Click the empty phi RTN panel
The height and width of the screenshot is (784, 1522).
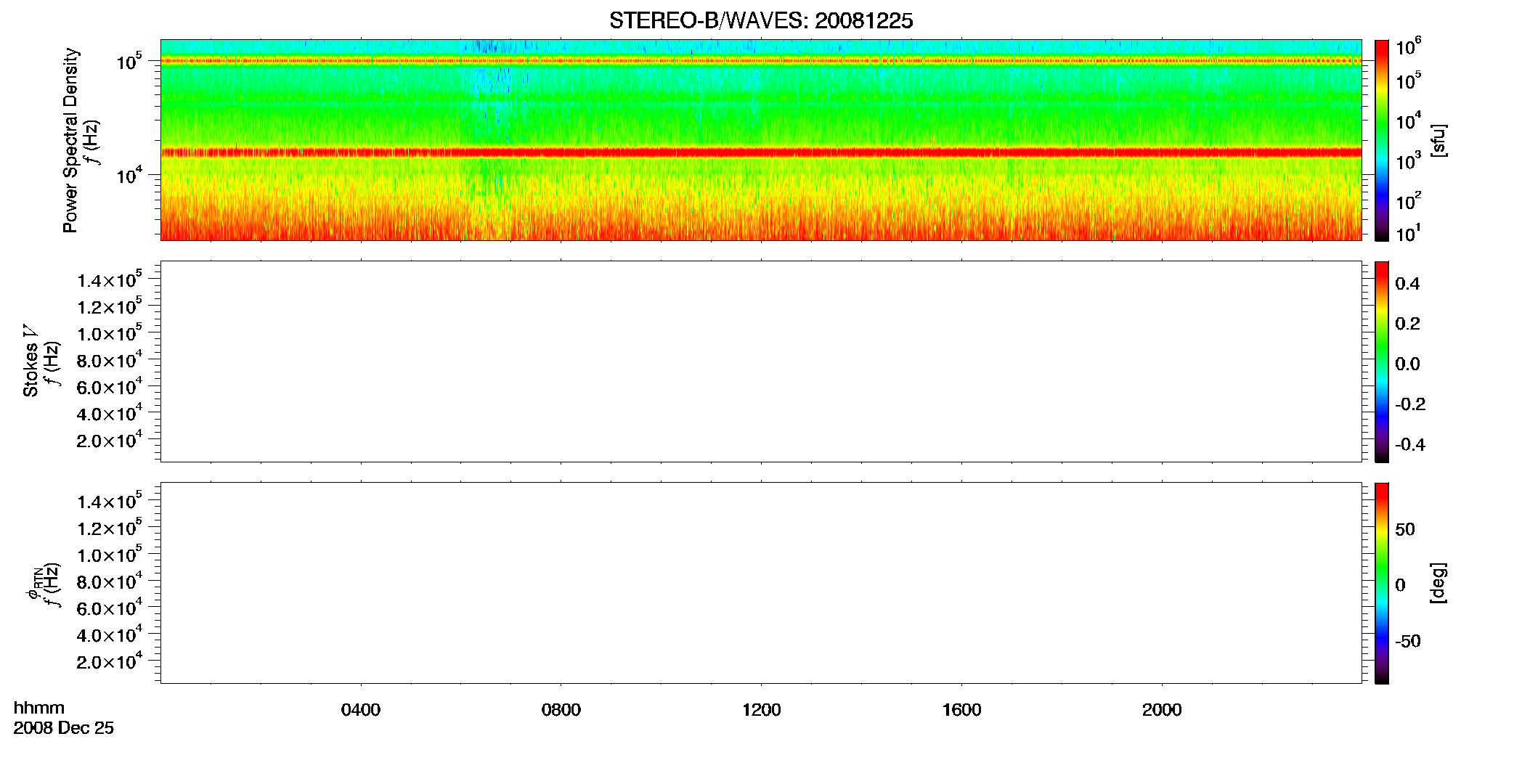click(761, 583)
